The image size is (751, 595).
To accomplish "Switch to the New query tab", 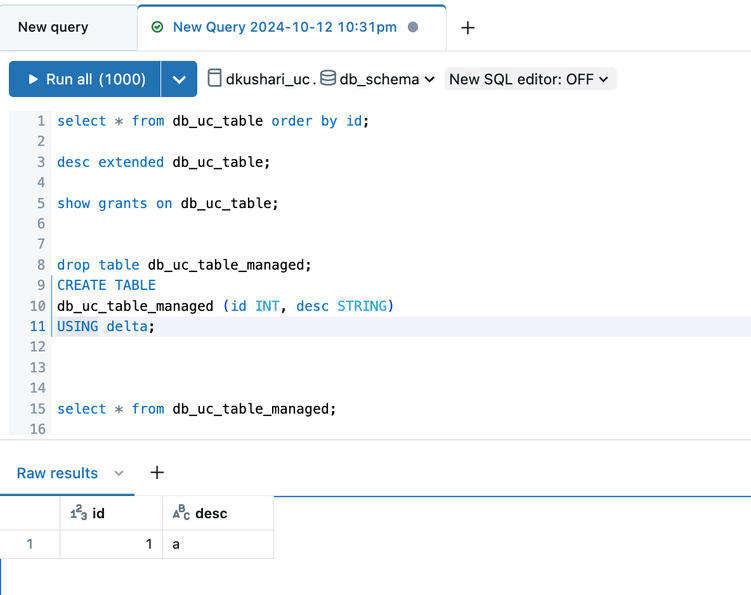I will [53, 27].
